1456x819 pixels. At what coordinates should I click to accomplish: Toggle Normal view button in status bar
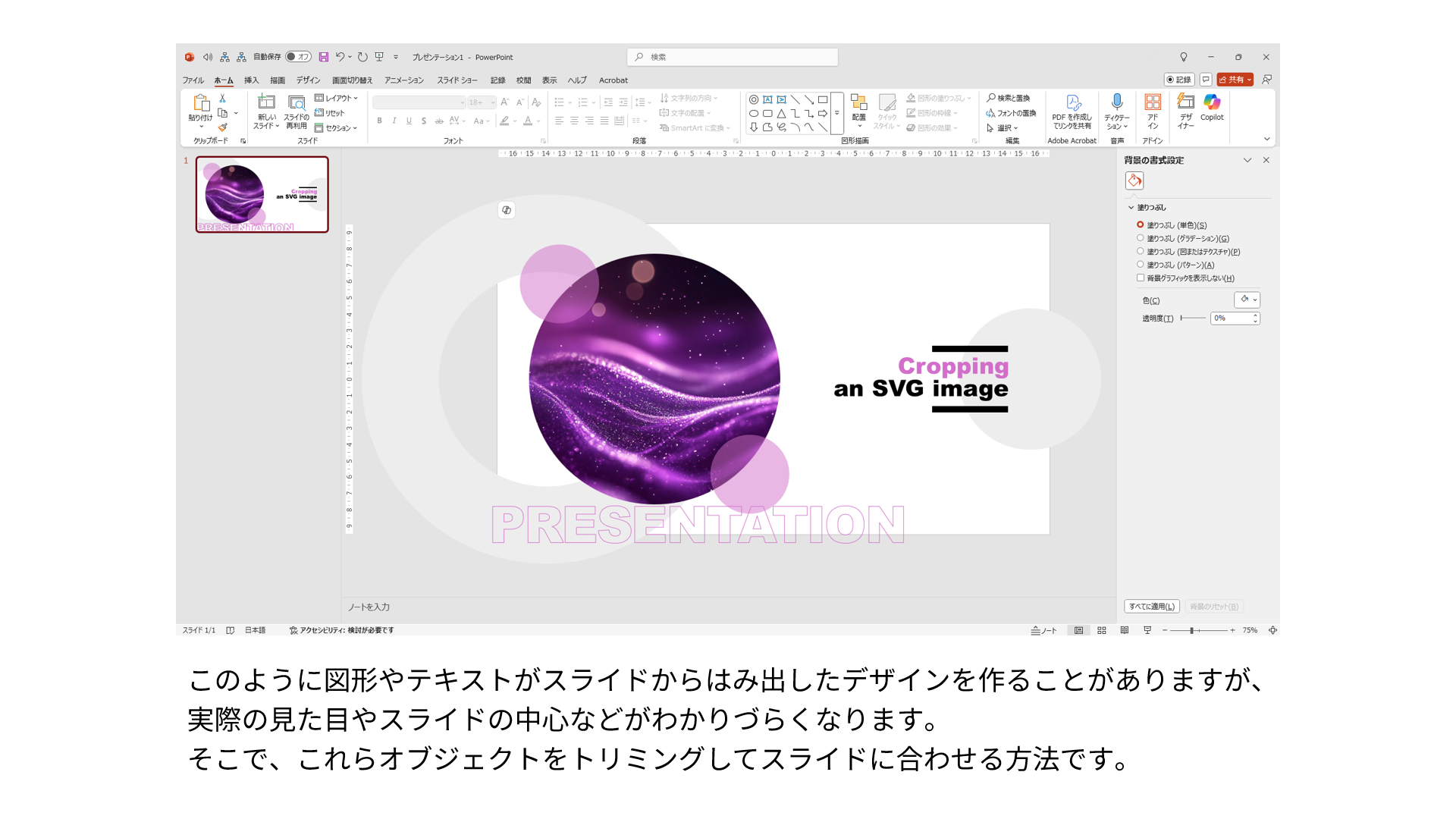pyautogui.click(x=1078, y=630)
